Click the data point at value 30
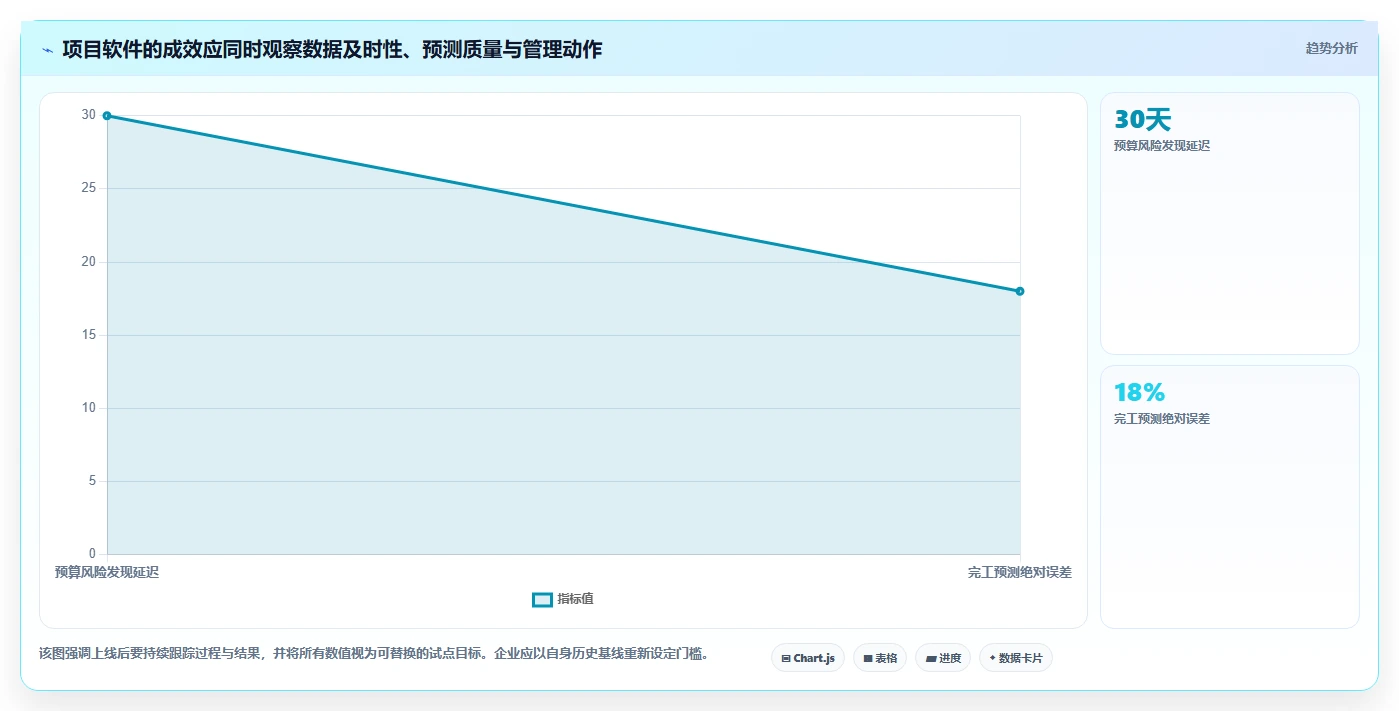 coord(107,116)
